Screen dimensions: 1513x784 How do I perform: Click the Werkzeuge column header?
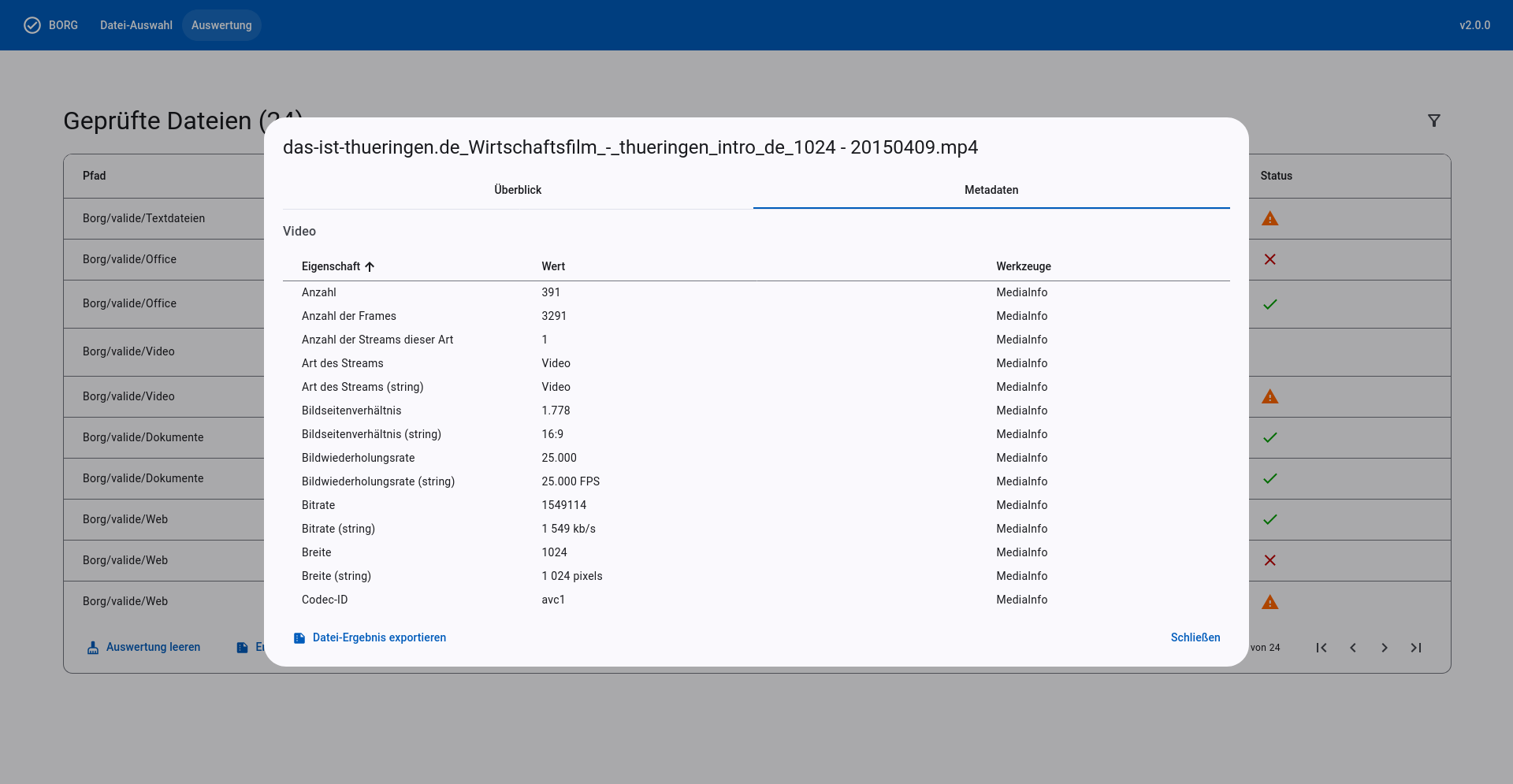(1024, 266)
